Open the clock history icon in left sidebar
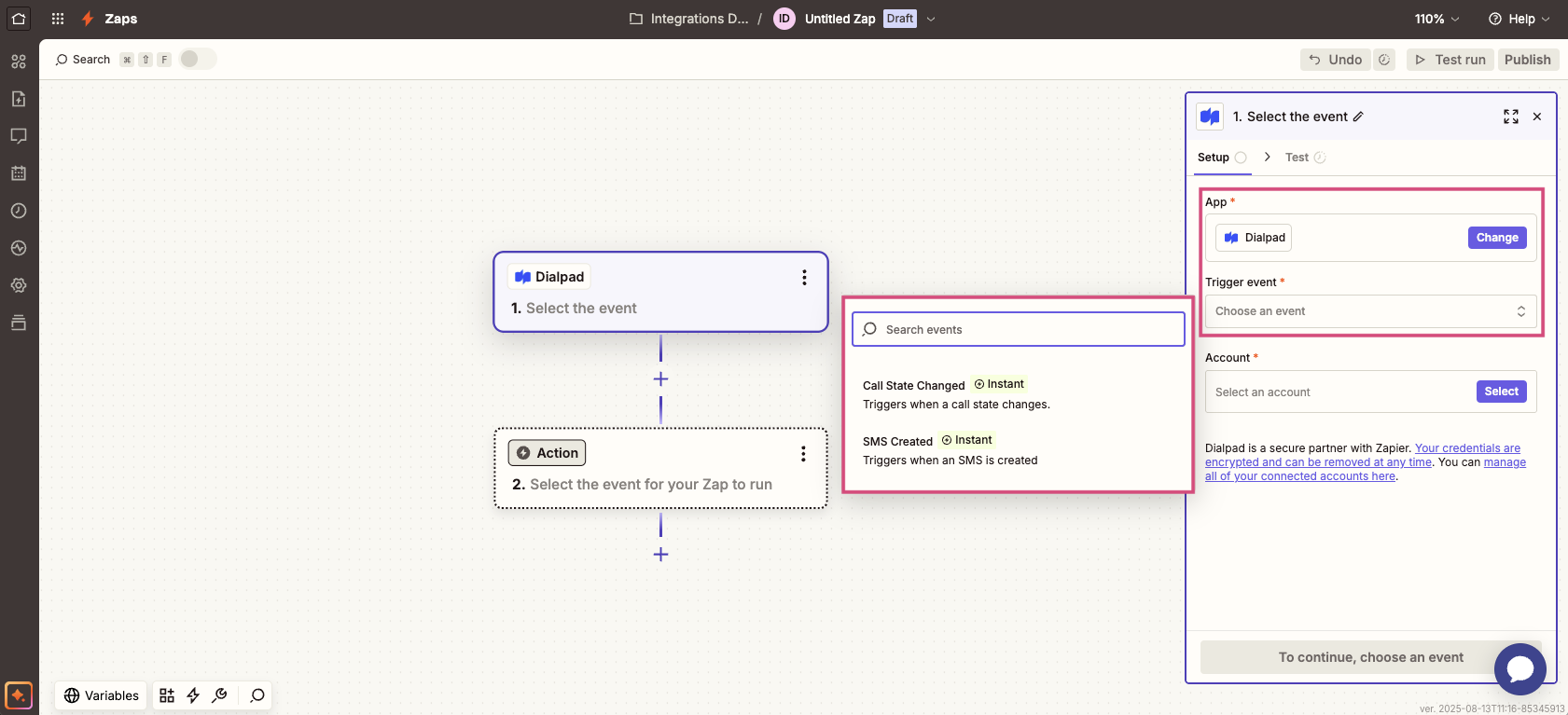Image resolution: width=1568 pixels, height=715 pixels. 19,211
